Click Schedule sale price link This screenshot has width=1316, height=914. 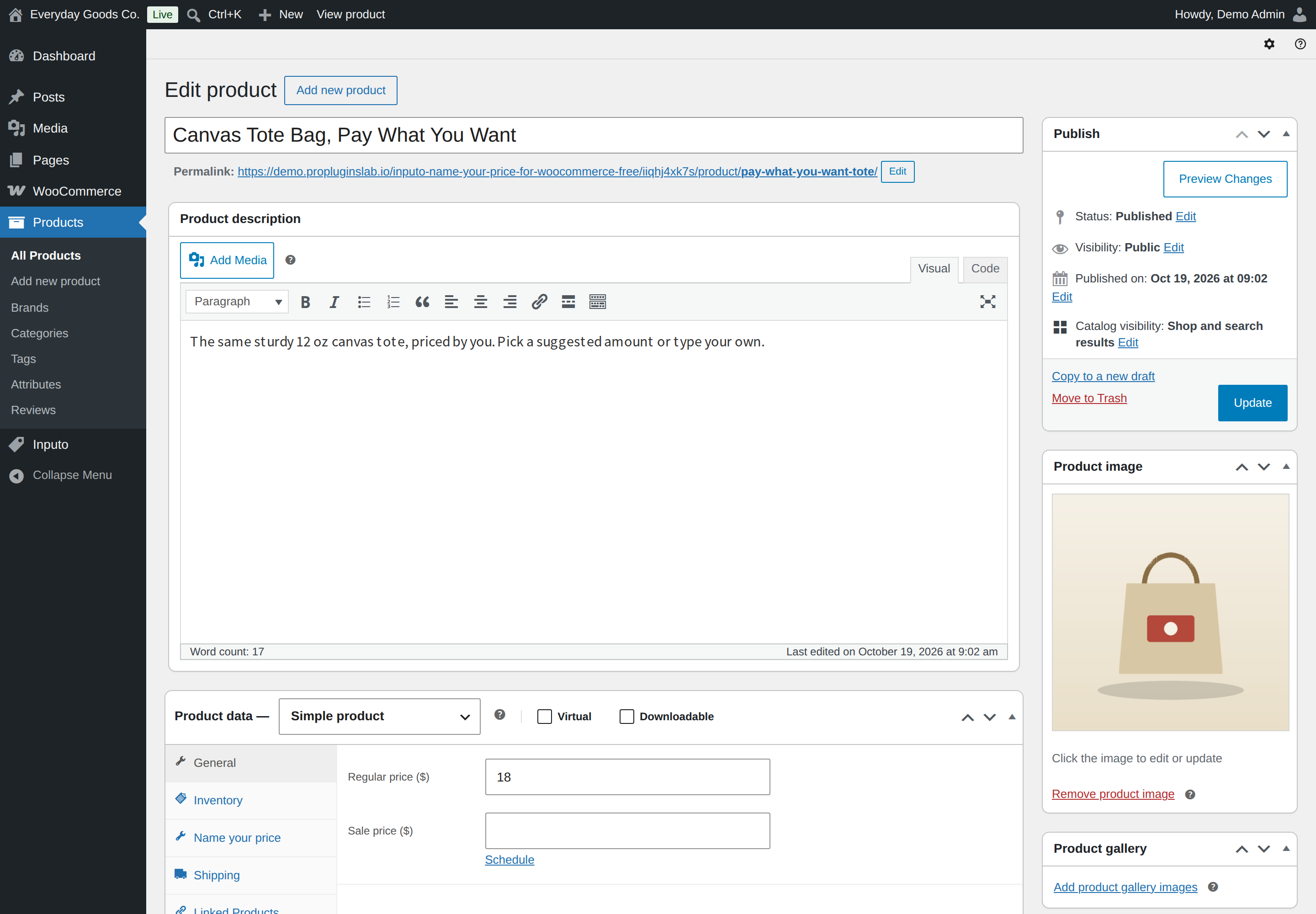[x=509, y=860]
